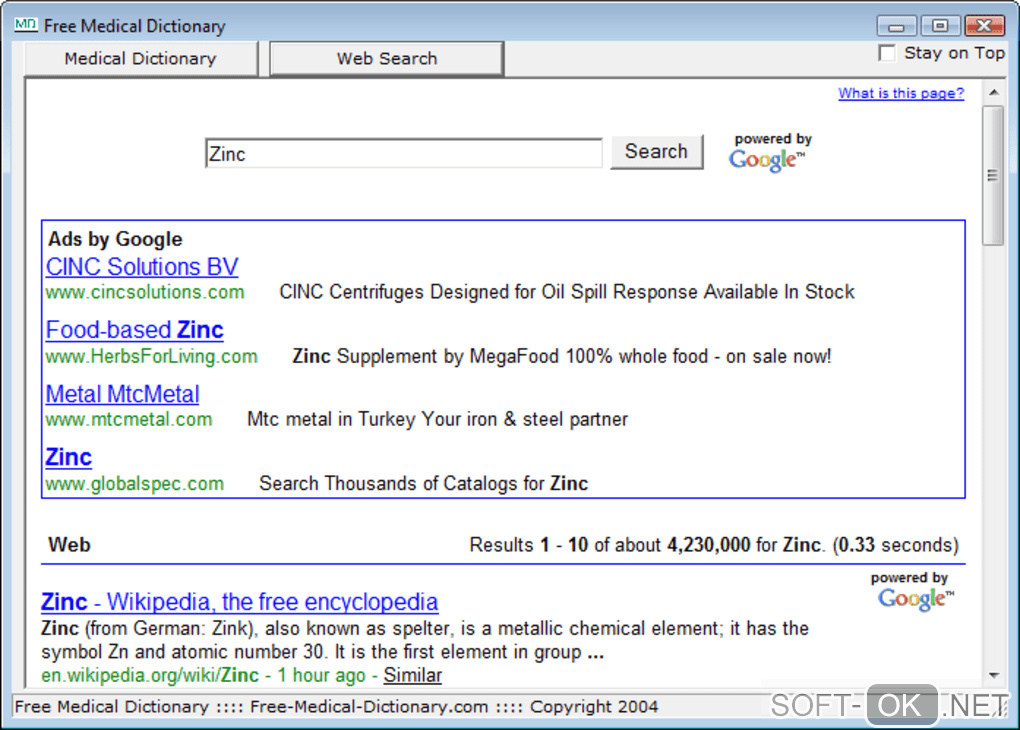Viewport: 1020px width, 730px height.
Task: Switch to the Medical Dictionary tab
Action: point(141,59)
